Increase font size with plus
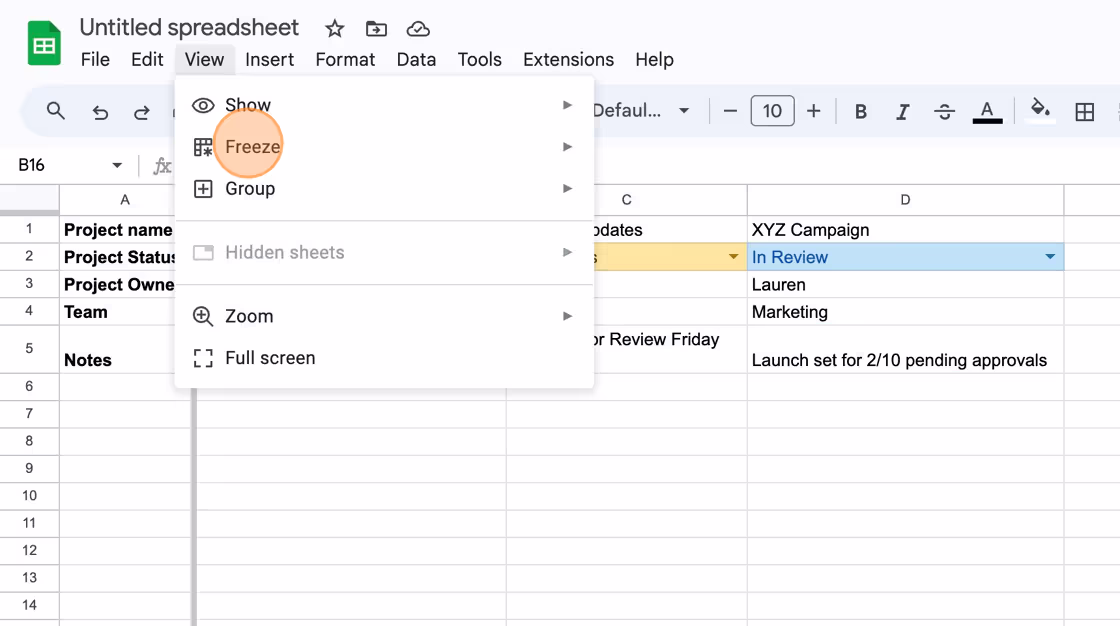 [x=813, y=111]
